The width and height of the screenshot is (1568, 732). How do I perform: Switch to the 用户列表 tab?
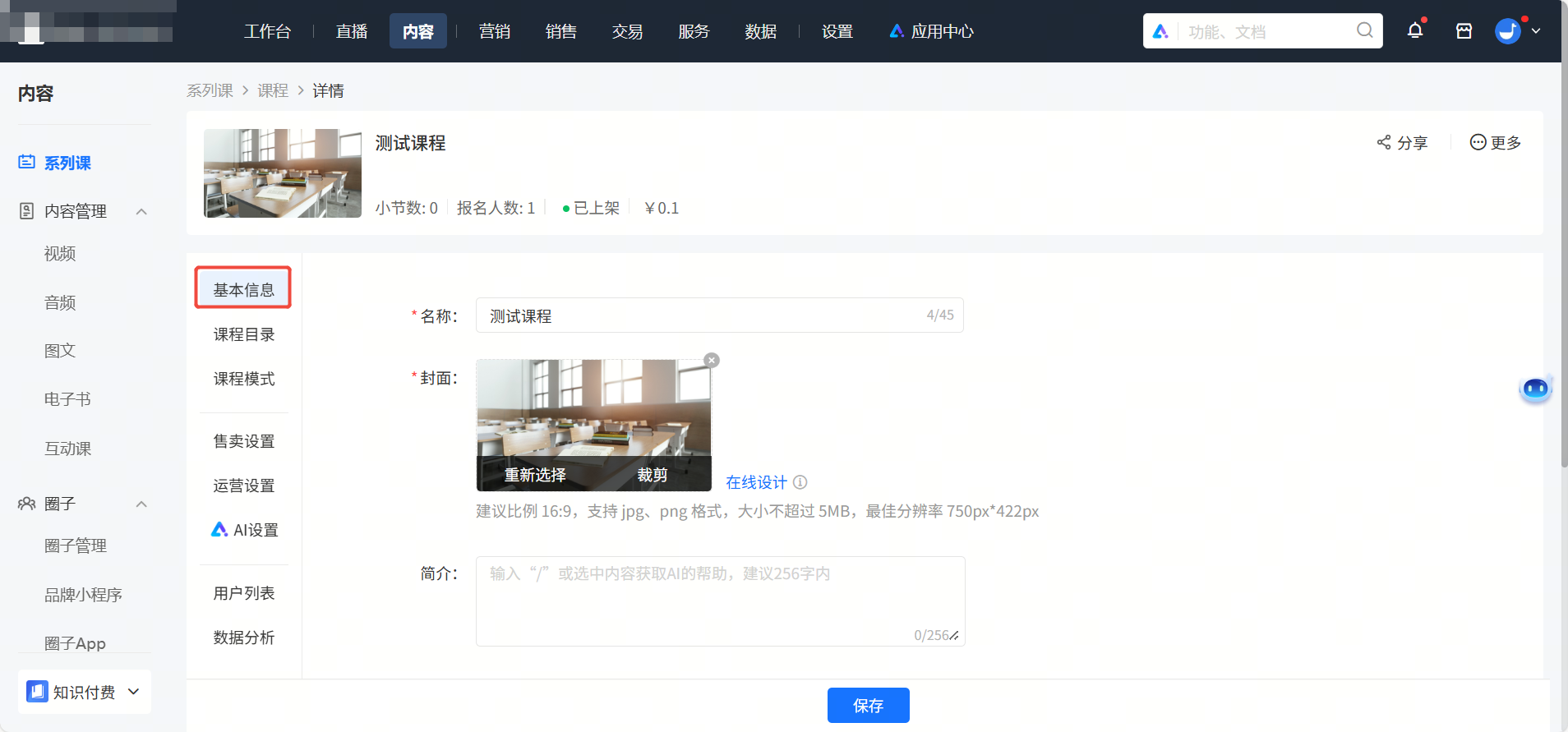244,593
